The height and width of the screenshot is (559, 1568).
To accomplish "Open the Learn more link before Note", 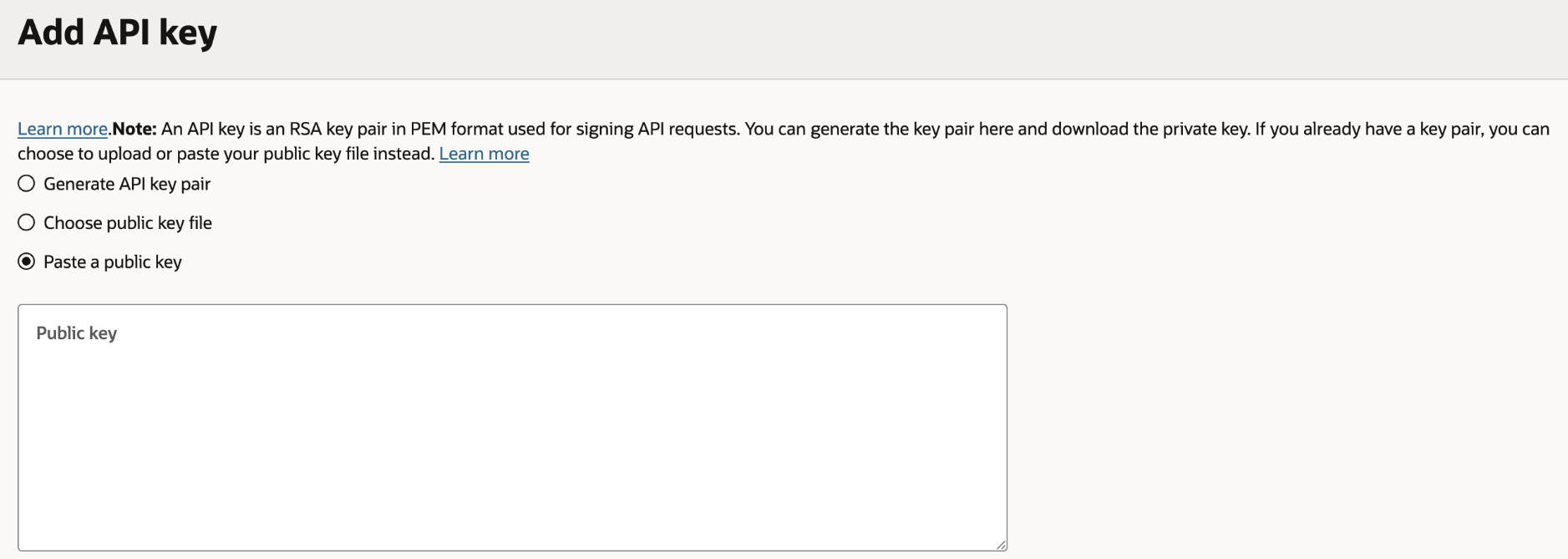I will [x=63, y=129].
